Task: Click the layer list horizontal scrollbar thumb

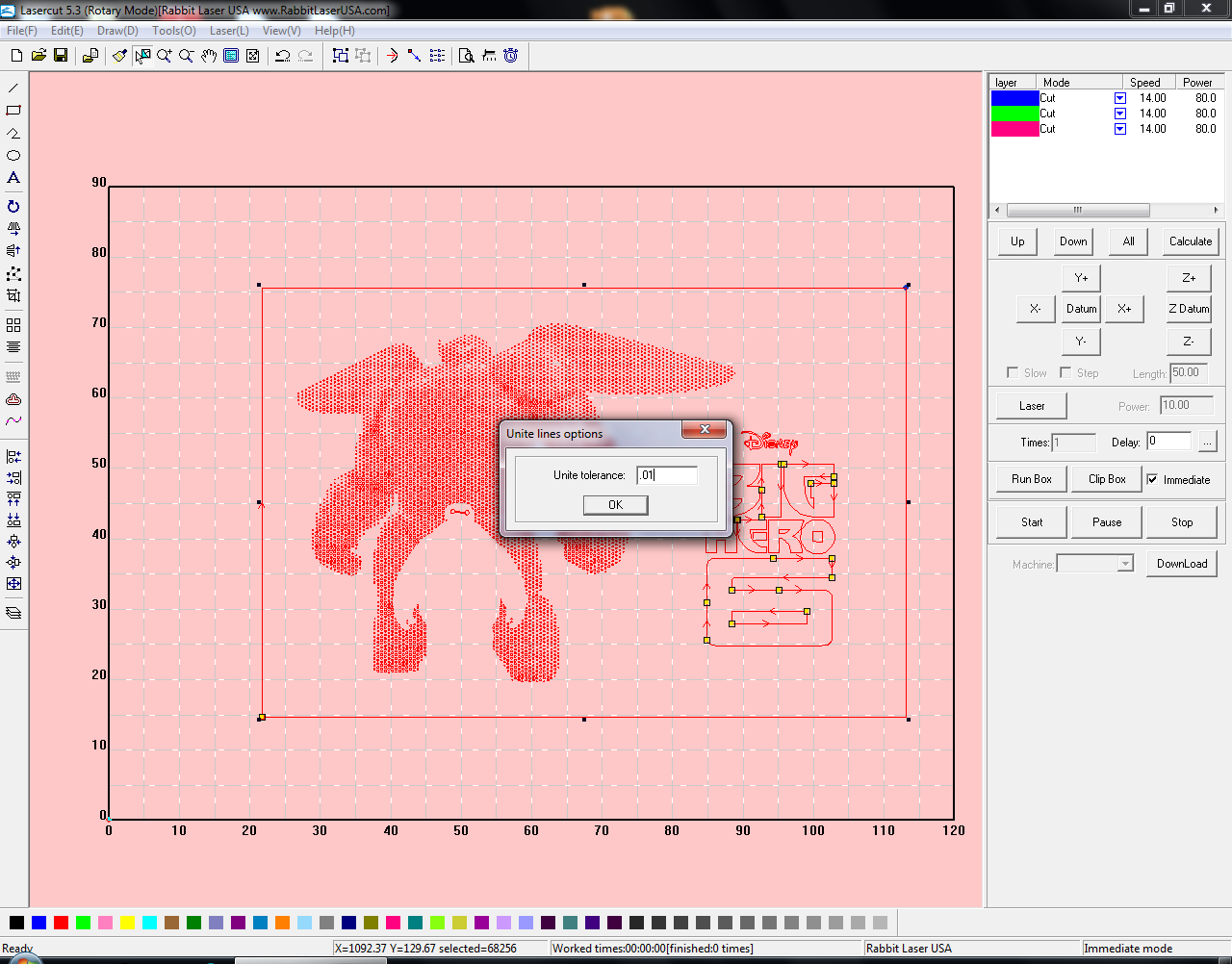Action: click(1078, 210)
